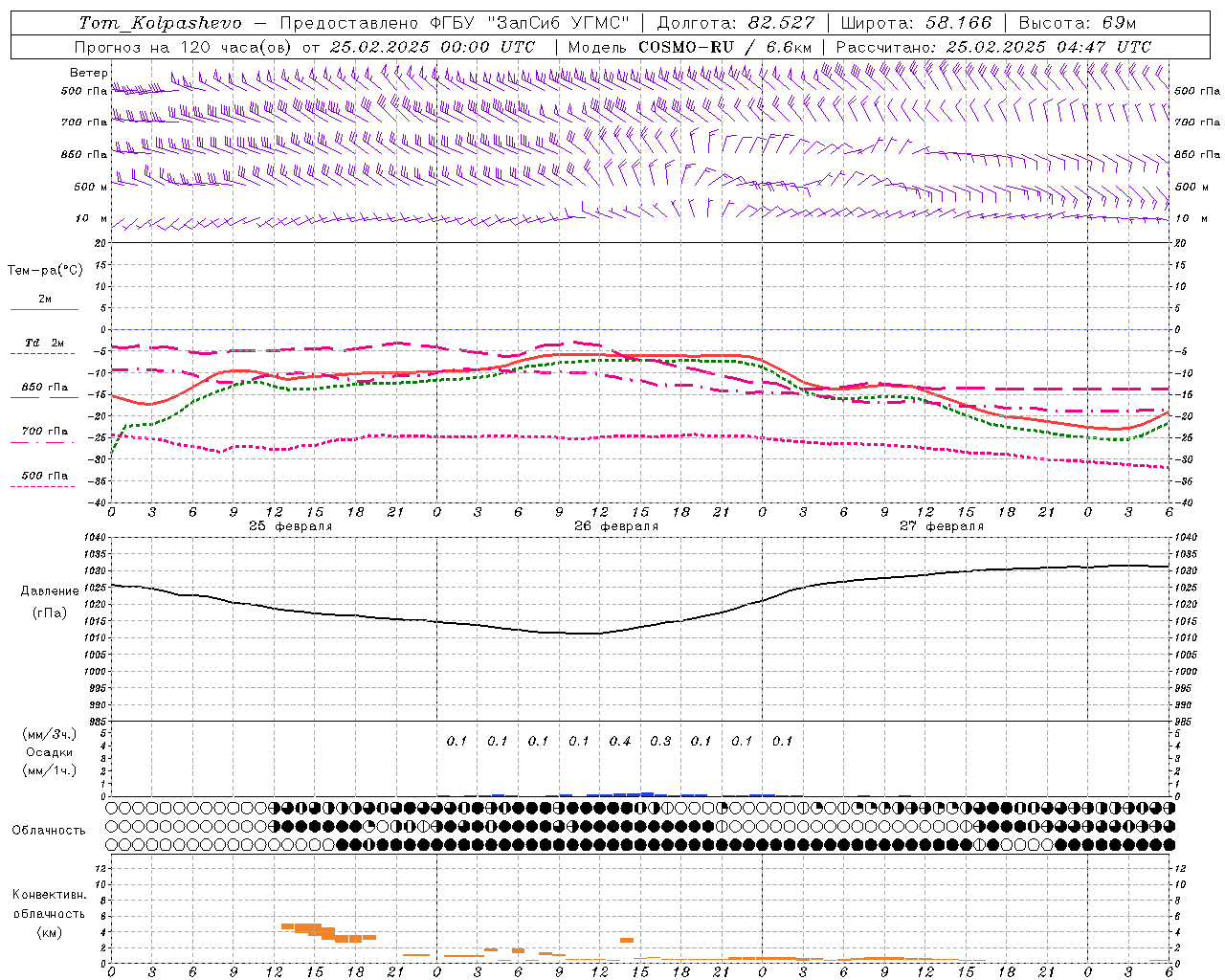Screen dimensions: 1225x980
Task: Click the longitude value Долгота: 82.527
Action: tap(736, 23)
